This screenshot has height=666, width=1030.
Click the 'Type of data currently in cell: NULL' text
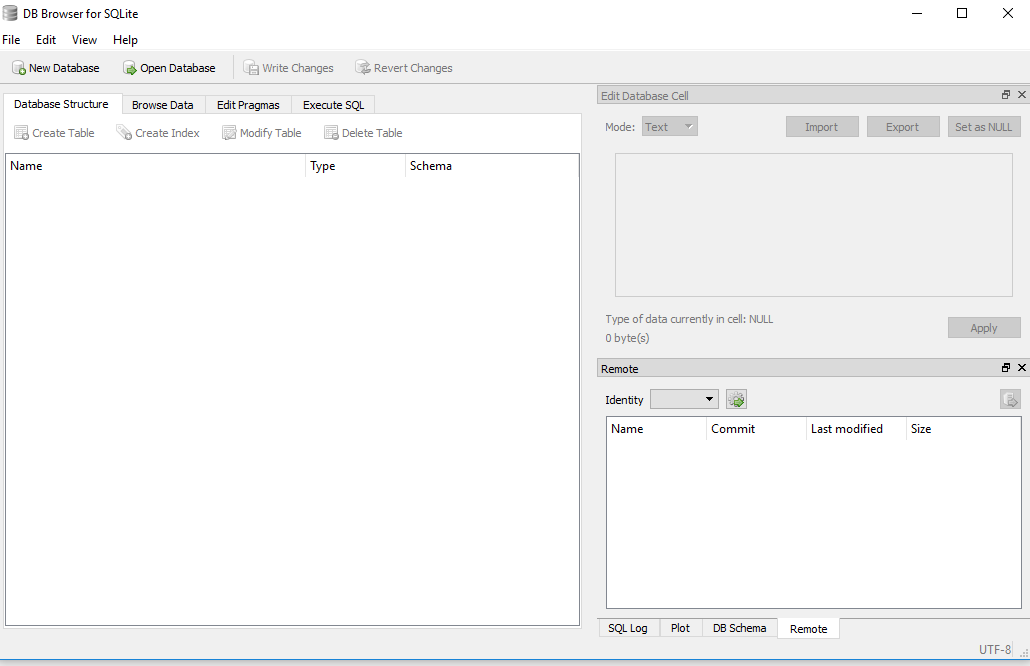click(x=689, y=319)
